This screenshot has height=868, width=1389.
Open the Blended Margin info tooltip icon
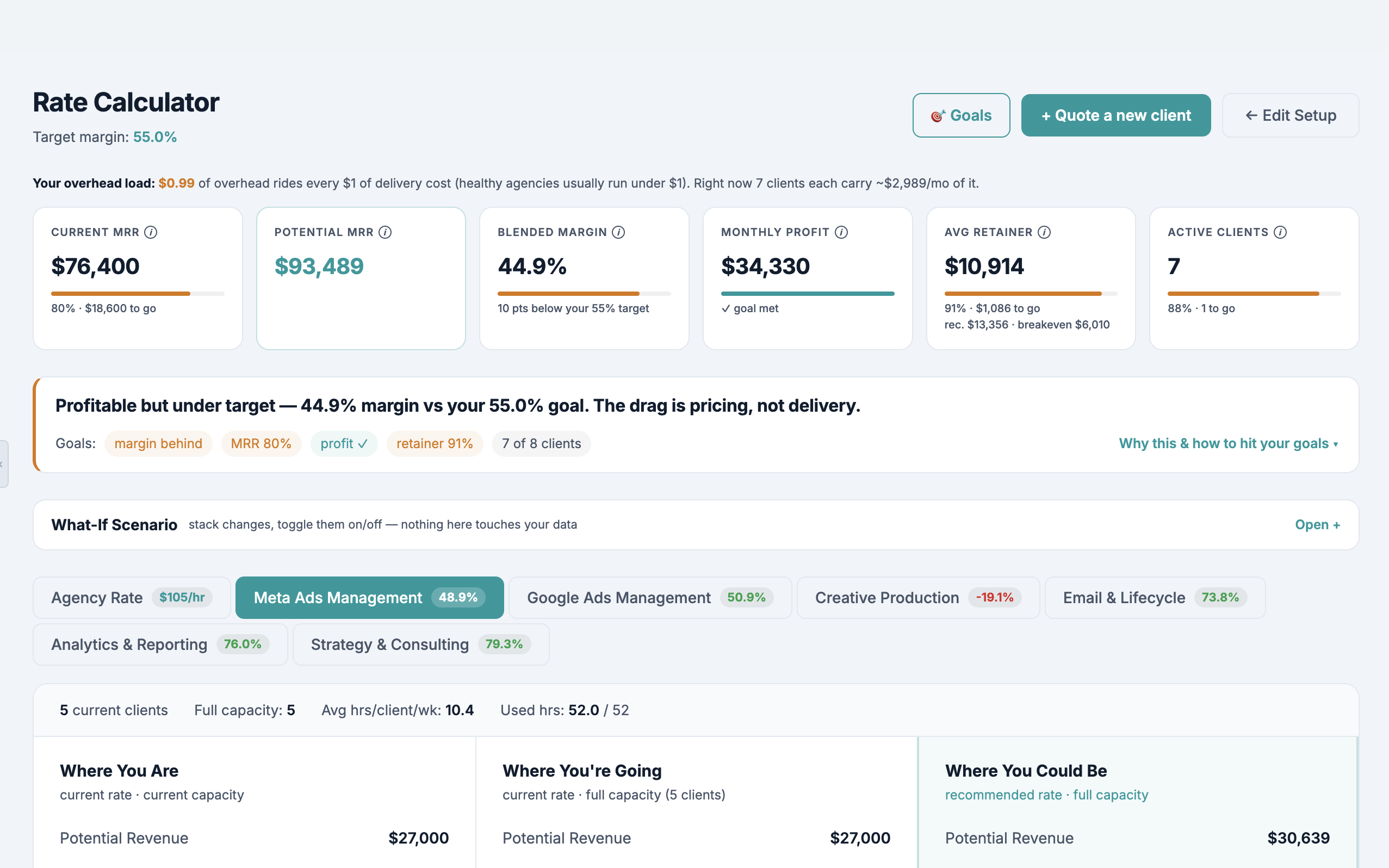pos(618,232)
